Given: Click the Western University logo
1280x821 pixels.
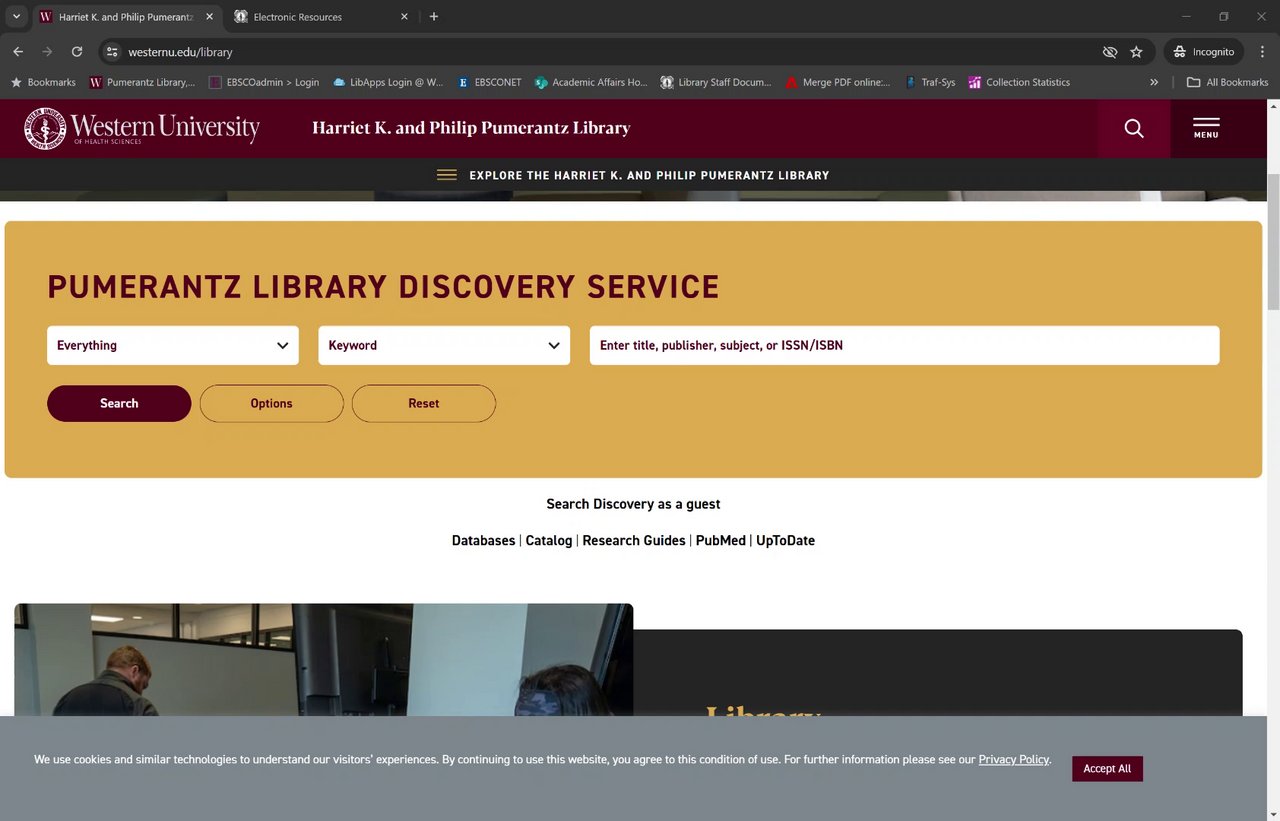Looking at the screenshot, I should [x=142, y=128].
